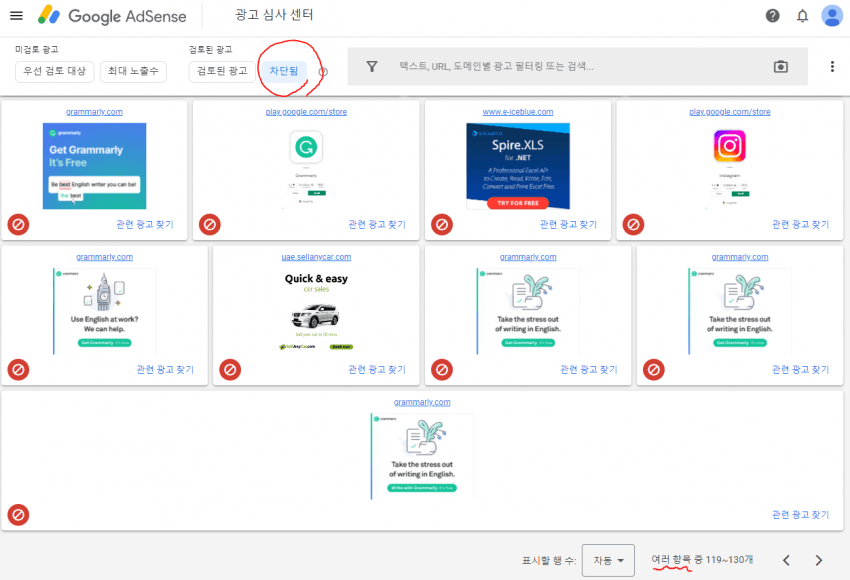Open grammarly.com link above Get Grammarly ad
This screenshot has height=580, width=850.
[94, 112]
